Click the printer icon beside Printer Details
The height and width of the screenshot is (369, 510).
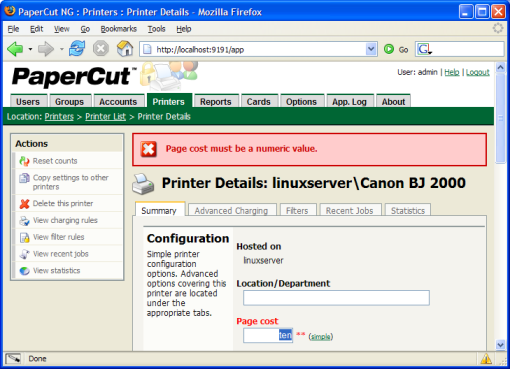(143, 184)
